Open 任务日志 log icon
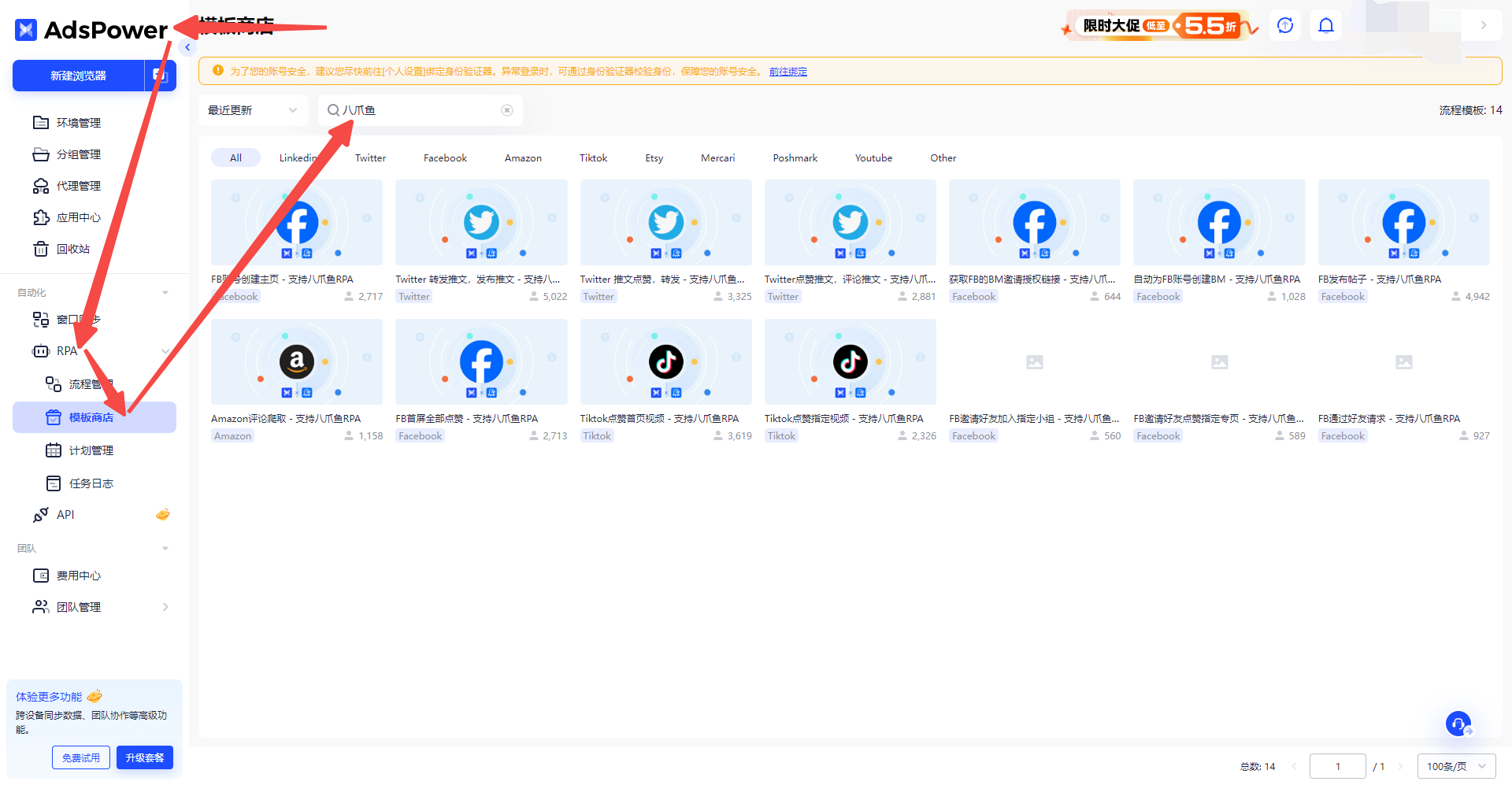 pos(54,483)
